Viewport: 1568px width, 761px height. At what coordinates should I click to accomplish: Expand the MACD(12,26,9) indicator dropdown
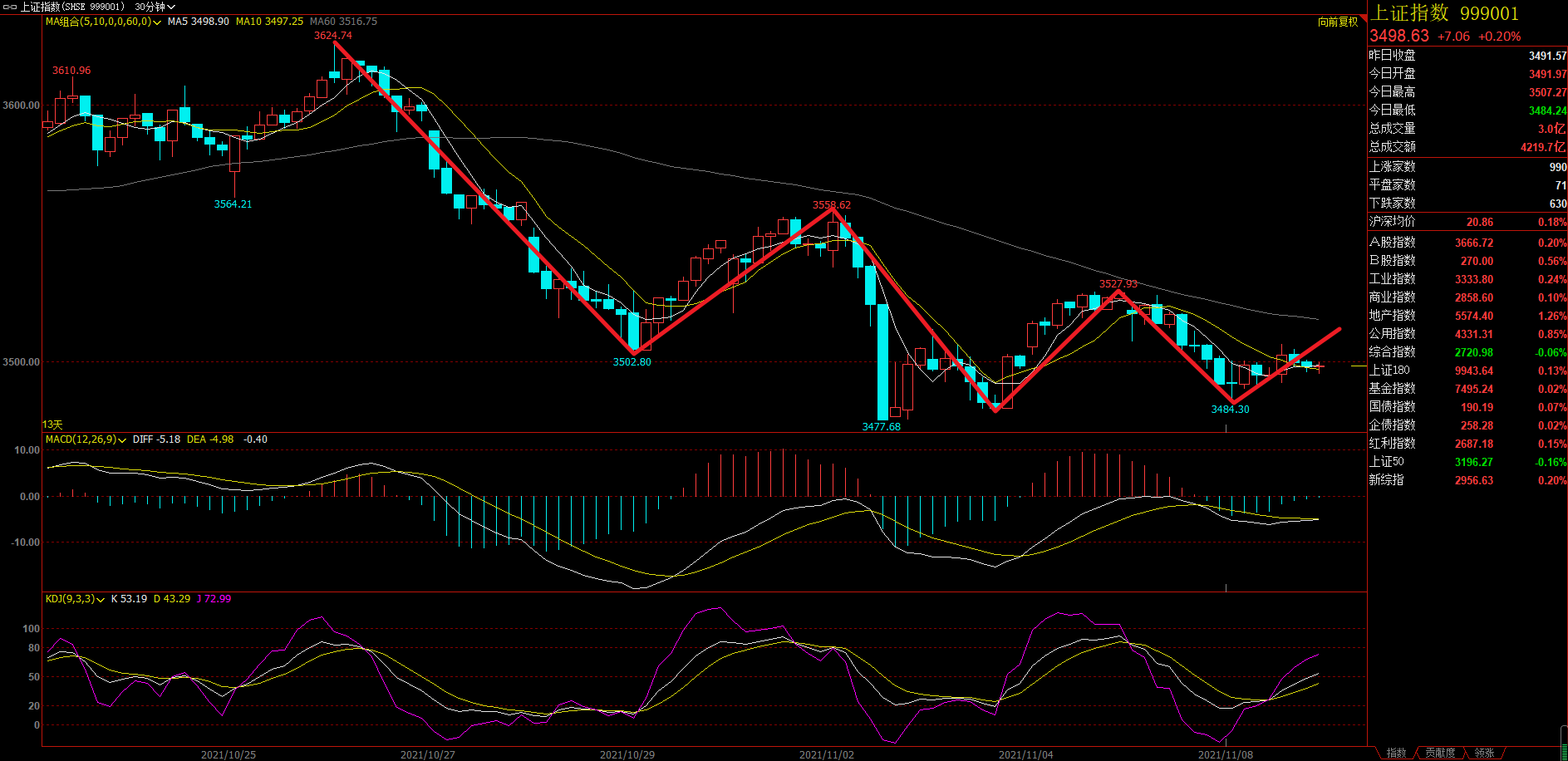[x=122, y=440]
